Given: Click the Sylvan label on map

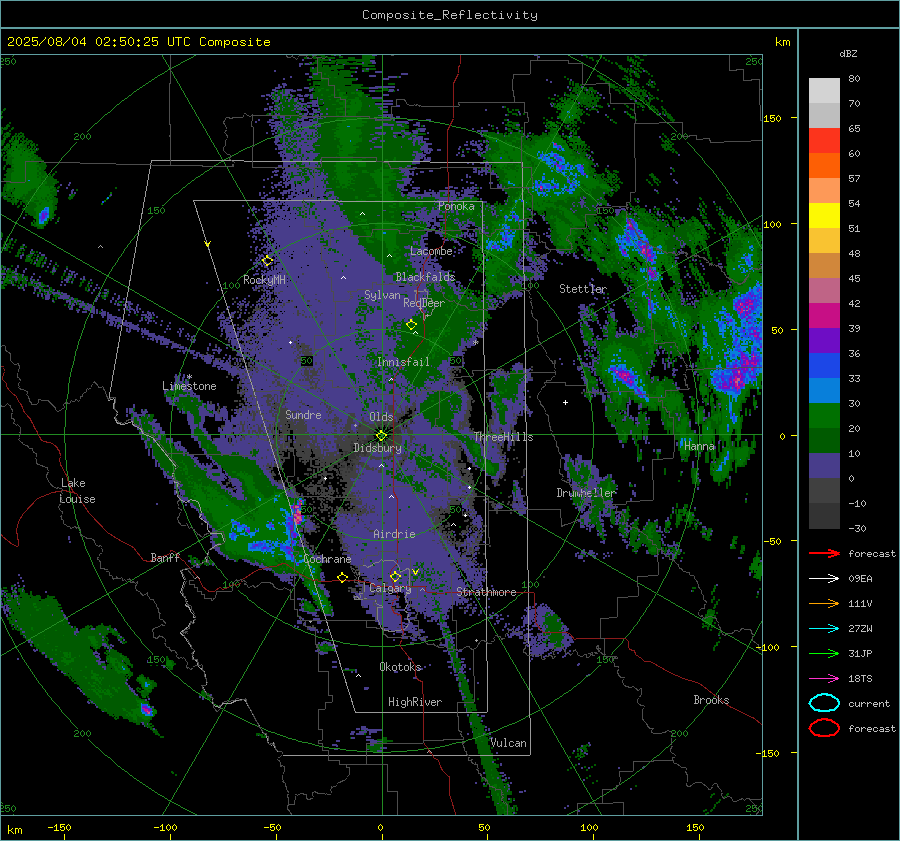Looking at the screenshot, I should pos(382,295).
